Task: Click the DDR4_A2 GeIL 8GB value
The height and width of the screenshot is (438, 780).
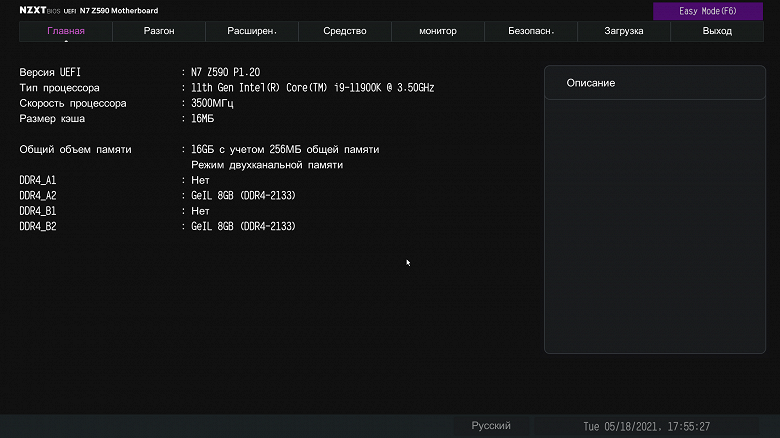Action: [243, 196]
